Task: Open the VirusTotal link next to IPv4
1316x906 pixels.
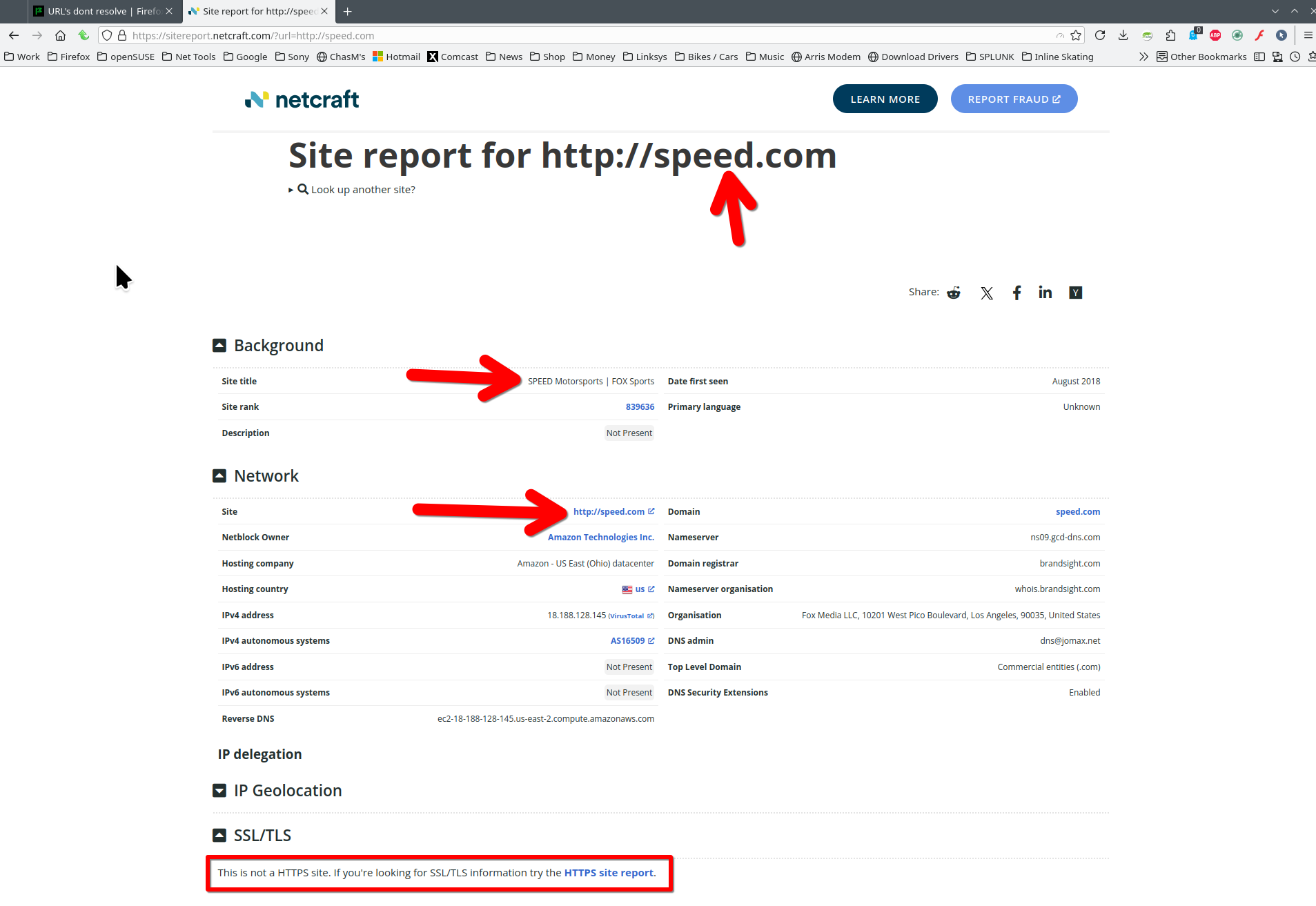Action: (x=631, y=616)
